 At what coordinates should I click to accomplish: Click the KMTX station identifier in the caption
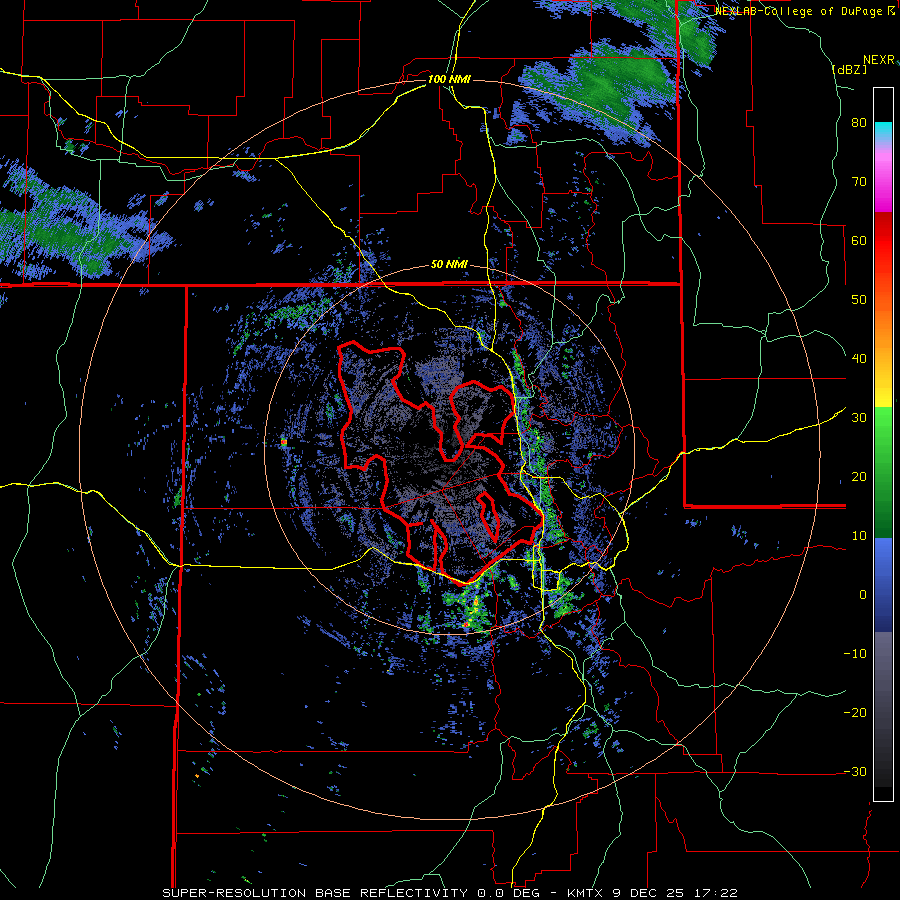coord(587,893)
